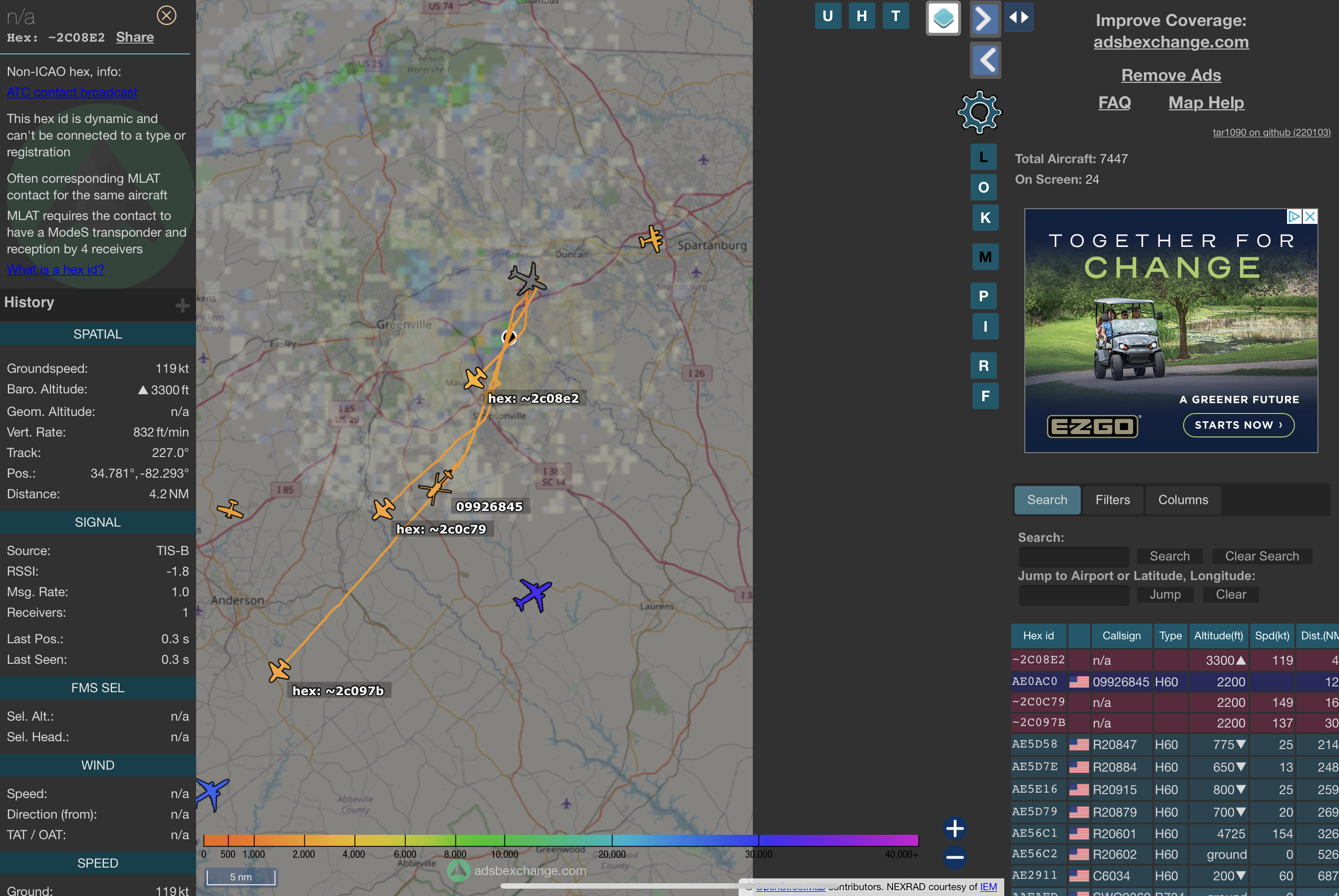
Task: Open AdChoices icon on the ad
Action: [x=1294, y=217]
